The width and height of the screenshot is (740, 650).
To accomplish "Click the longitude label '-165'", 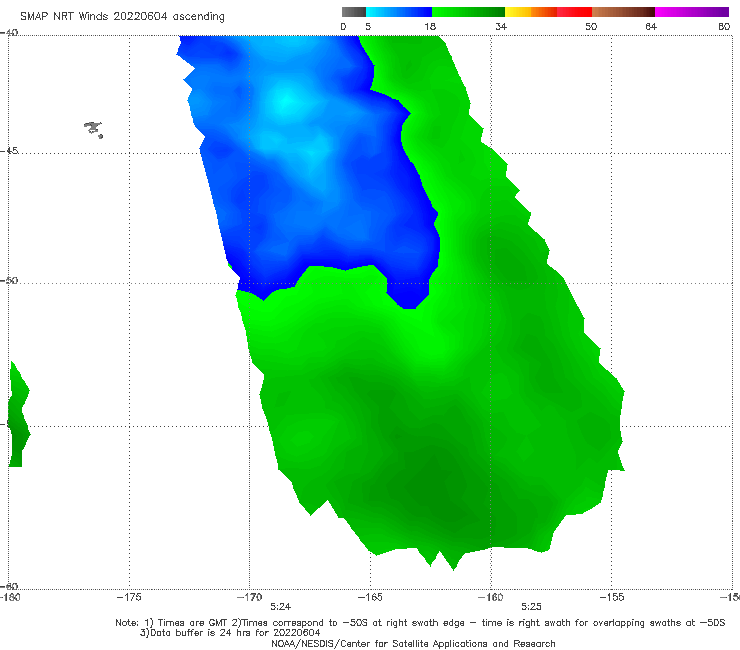I will [370, 597].
